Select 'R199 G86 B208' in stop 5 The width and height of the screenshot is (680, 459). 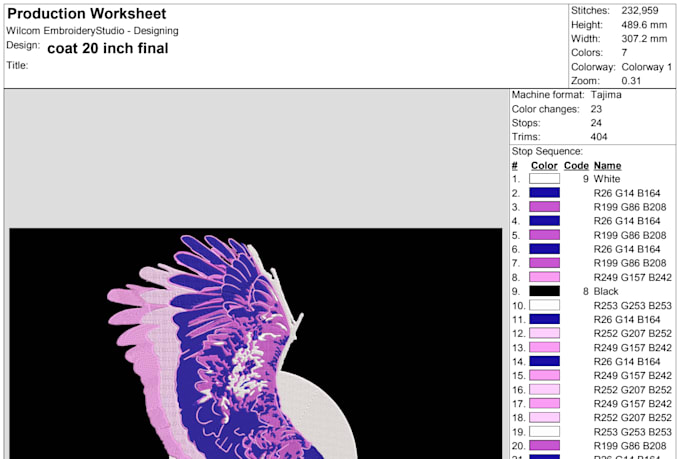tap(630, 235)
